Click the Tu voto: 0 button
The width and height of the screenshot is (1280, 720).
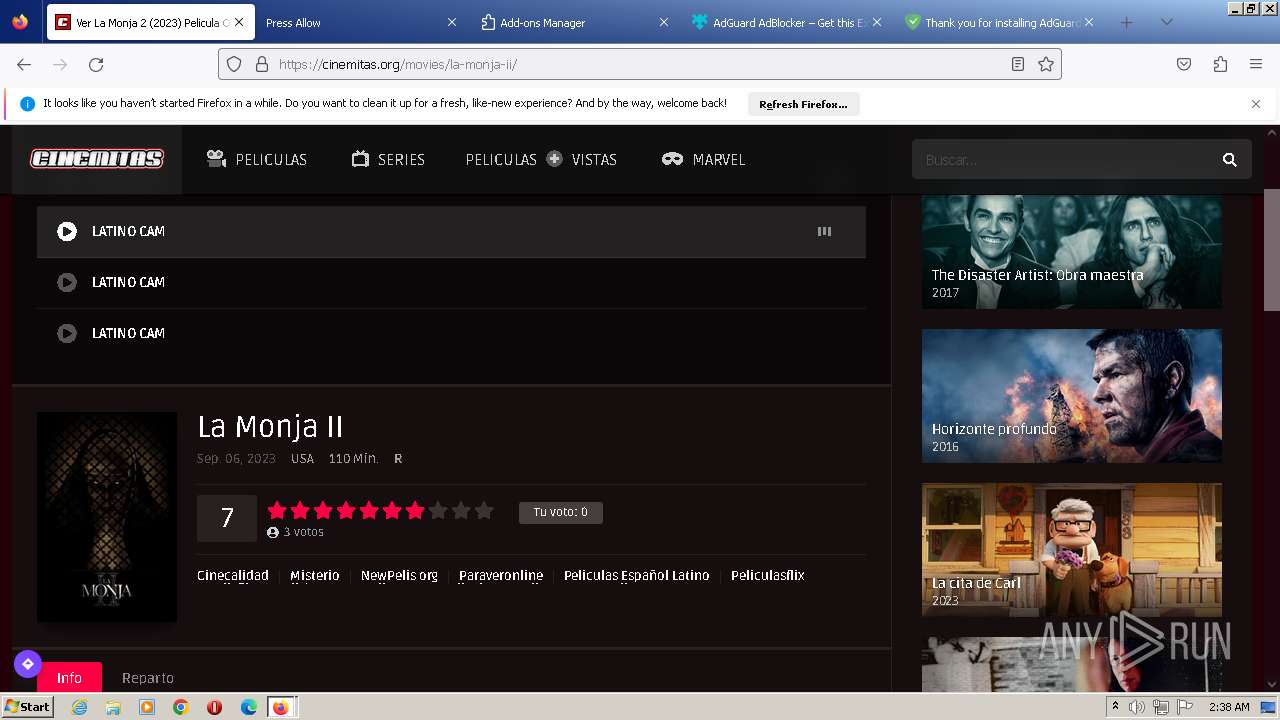point(560,512)
